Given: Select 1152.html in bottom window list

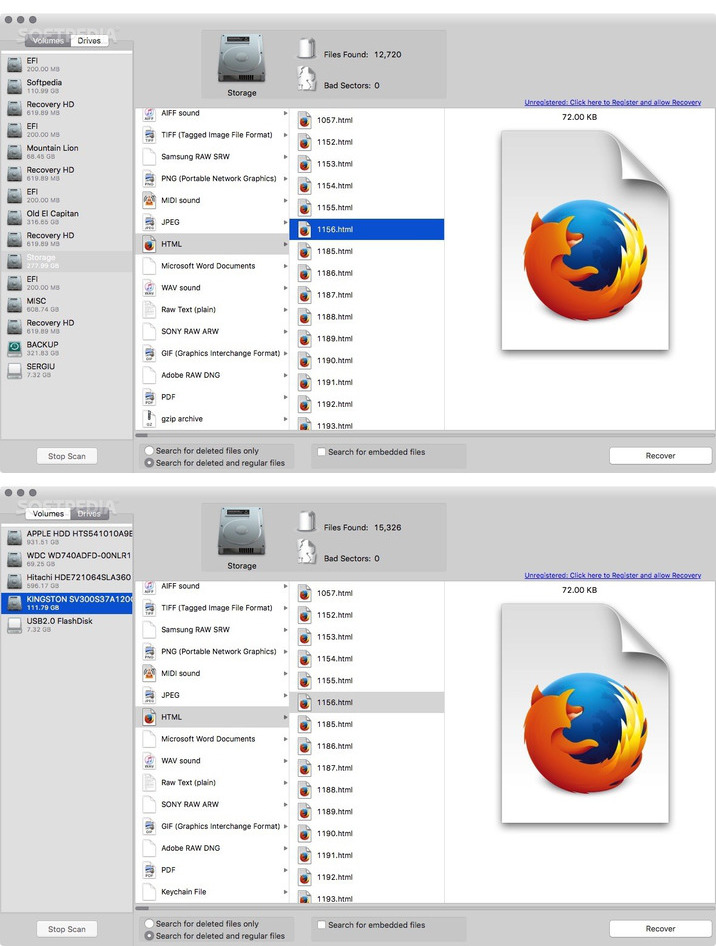Looking at the screenshot, I should 367,615.
